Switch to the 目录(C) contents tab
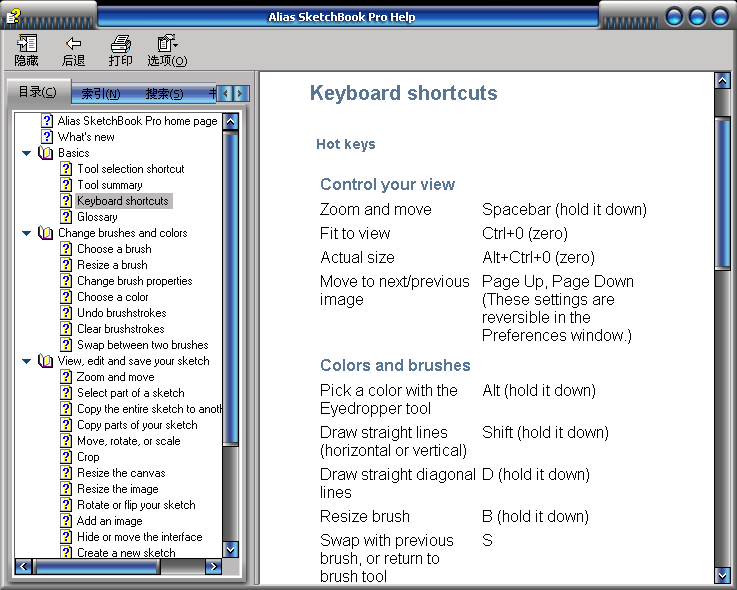Viewport: 737px width, 590px height. (x=38, y=91)
